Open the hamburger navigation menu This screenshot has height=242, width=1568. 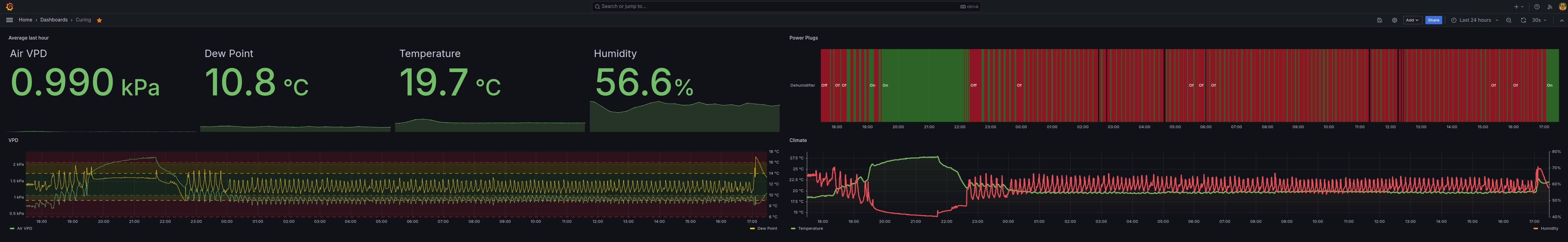click(x=9, y=20)
